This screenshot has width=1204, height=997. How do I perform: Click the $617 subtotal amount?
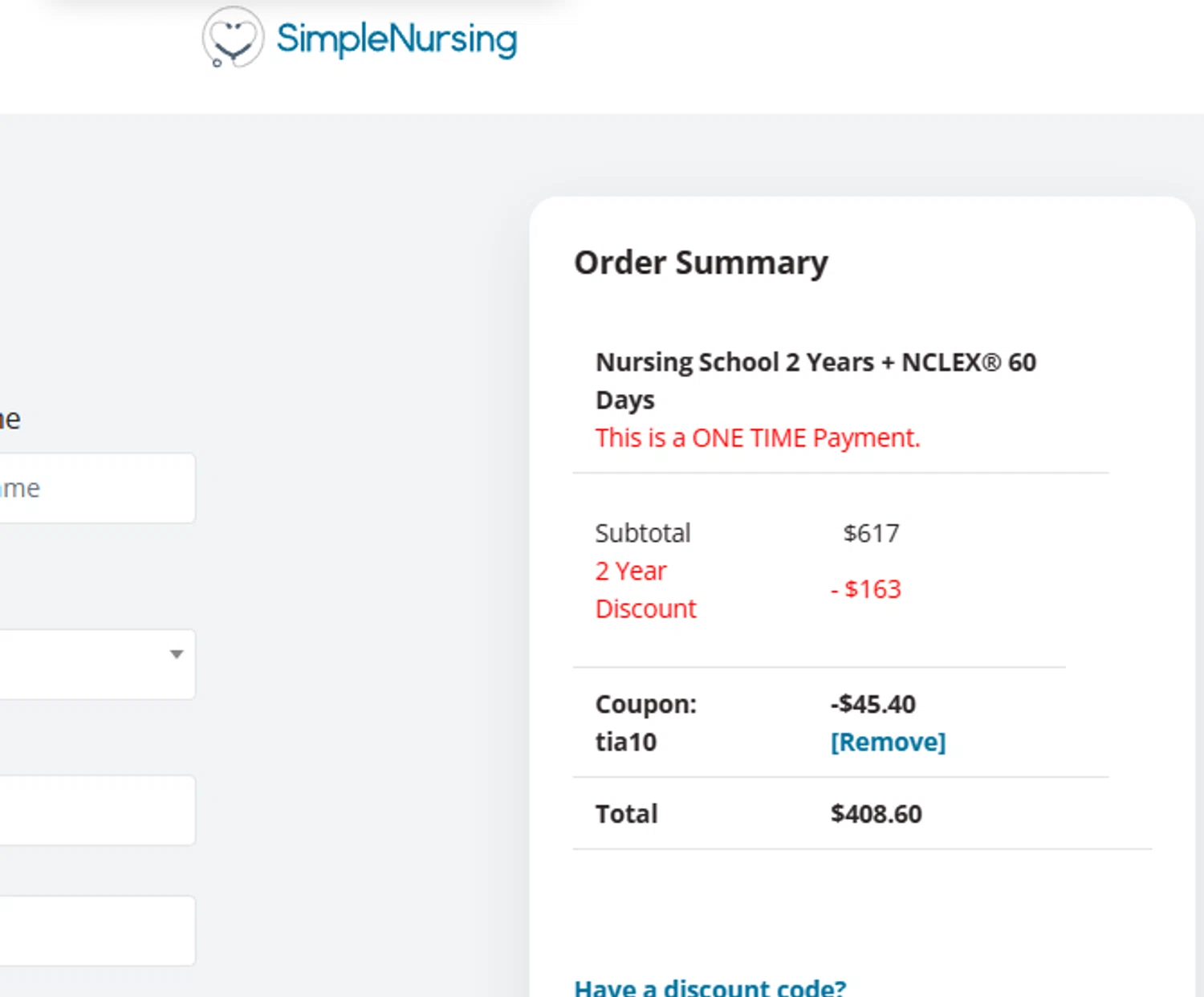tap(871, 533)
